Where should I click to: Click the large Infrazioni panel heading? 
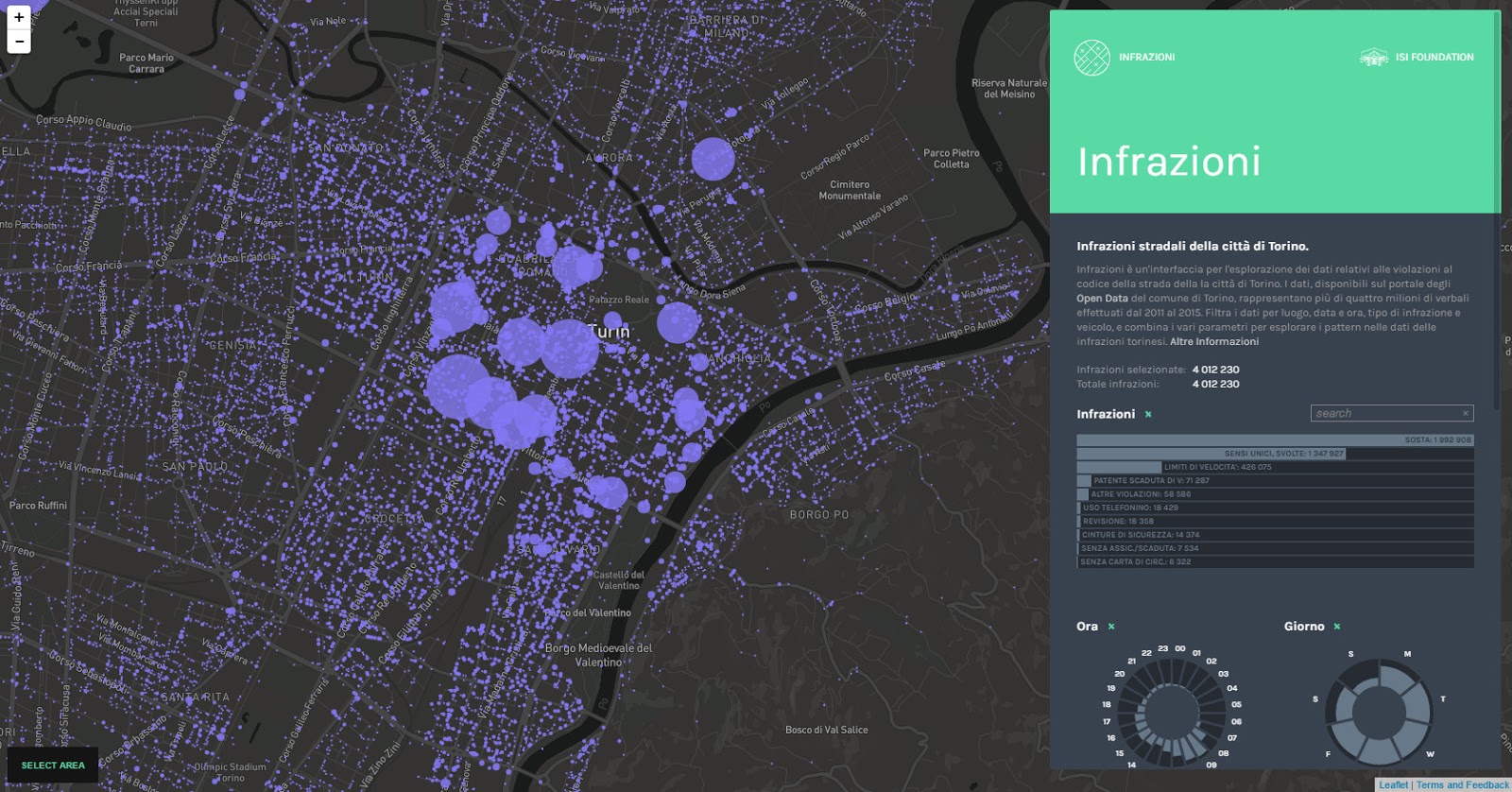[1169, 162]
